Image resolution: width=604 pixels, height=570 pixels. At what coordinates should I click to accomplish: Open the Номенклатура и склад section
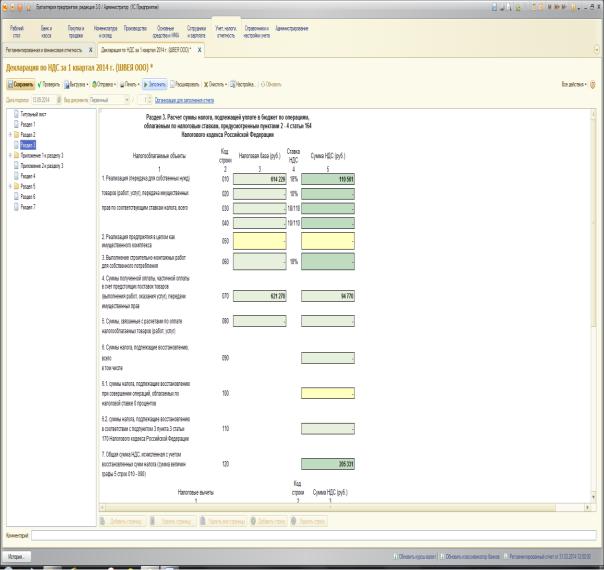(105, 32)
